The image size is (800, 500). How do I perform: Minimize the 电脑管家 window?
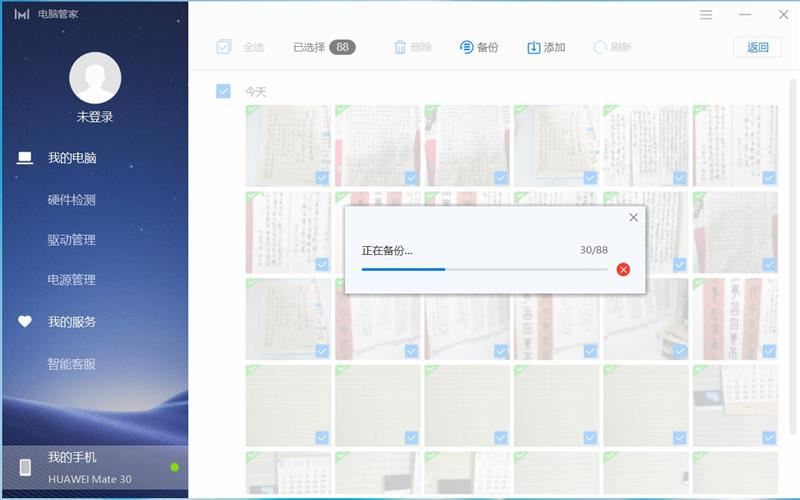(x=745, y=15)
